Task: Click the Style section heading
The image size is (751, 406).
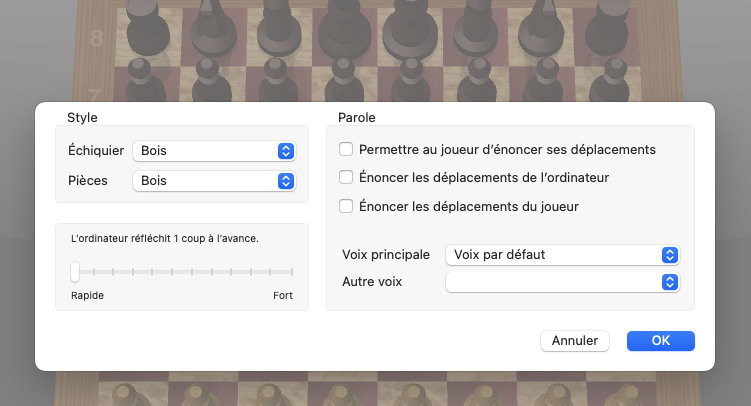Action: [x=82, y=118]
